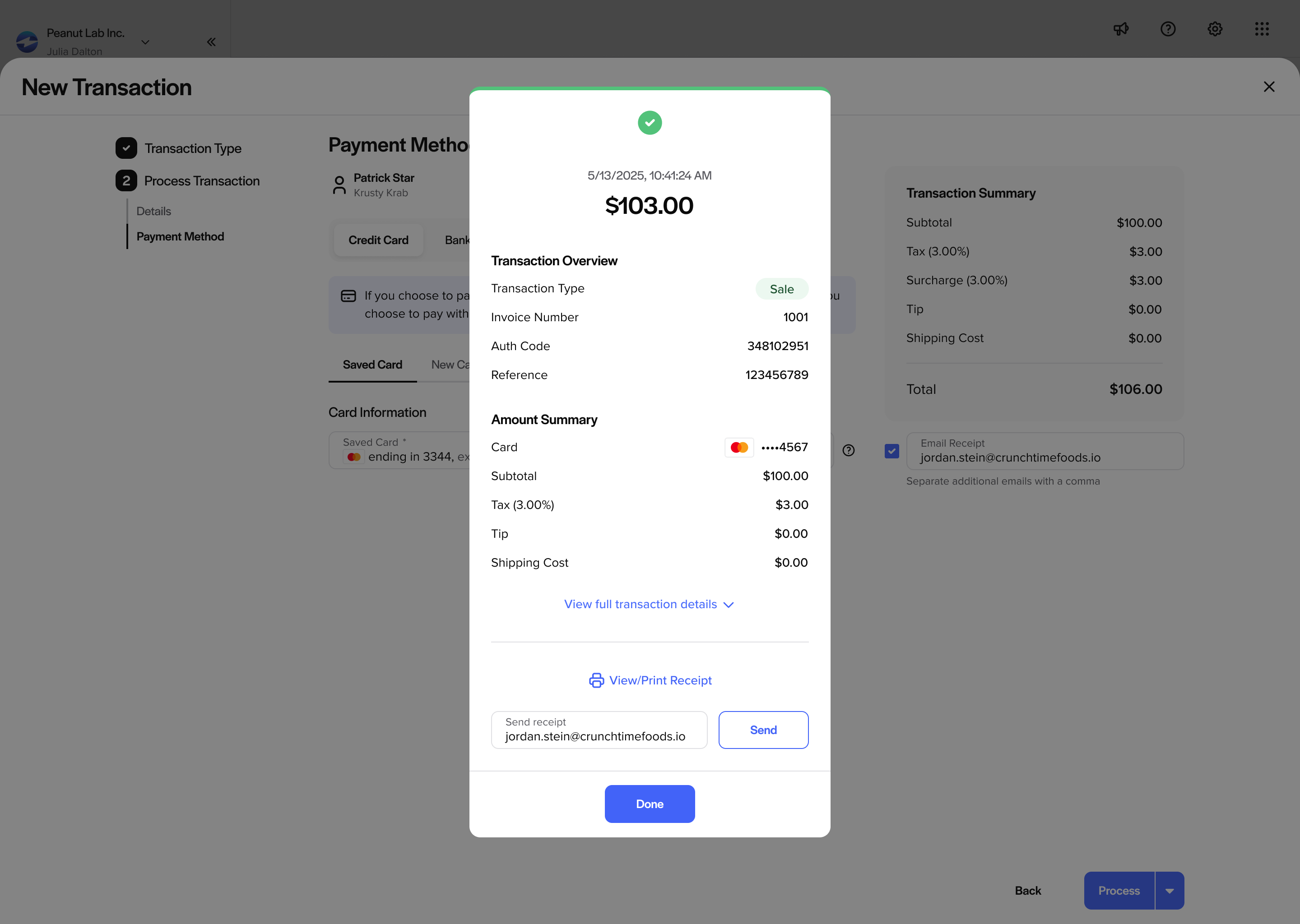Switch to the Credit Card tab
The image size is (1300, 924).
pyautogui.click(x=379, y=240)
